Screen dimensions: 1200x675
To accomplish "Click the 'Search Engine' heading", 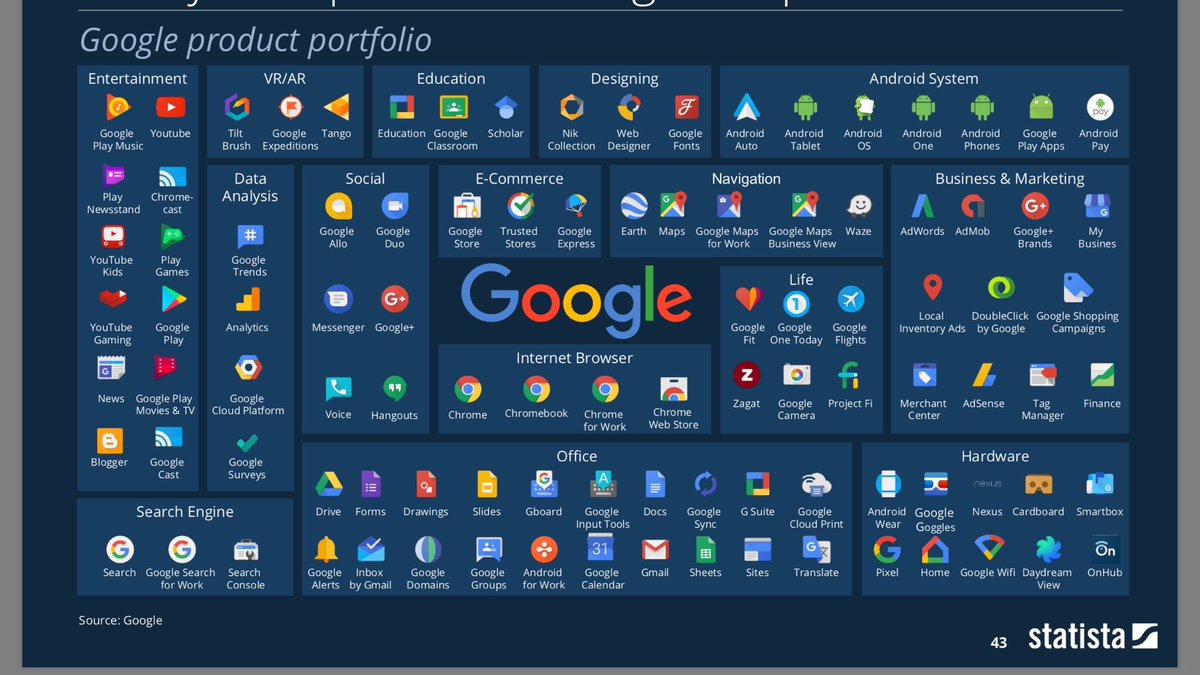I will point(185,512).
